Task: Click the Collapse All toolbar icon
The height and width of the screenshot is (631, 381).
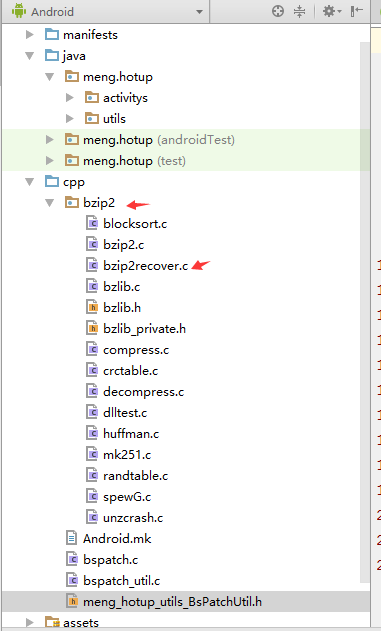Action: (x=299, y=11)
